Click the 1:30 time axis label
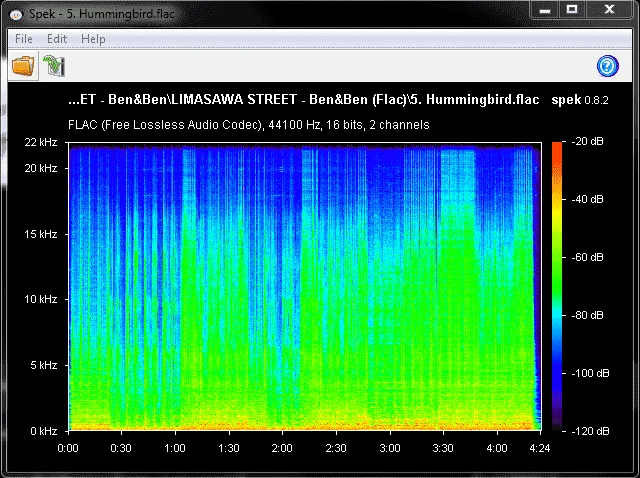640x478 pixels. point(229,448)
